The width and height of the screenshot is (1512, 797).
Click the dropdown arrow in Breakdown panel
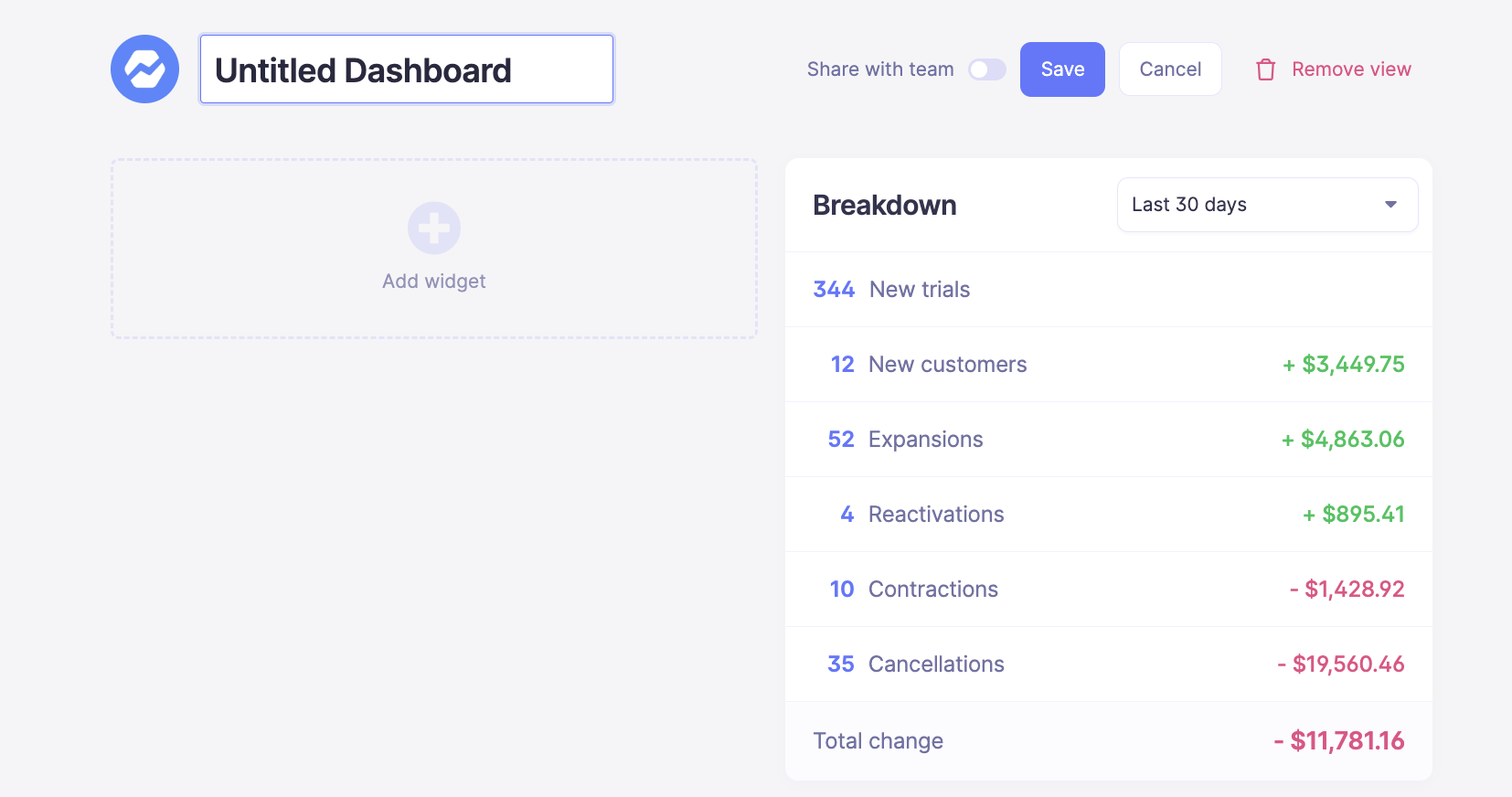[x=1390, y=205]
